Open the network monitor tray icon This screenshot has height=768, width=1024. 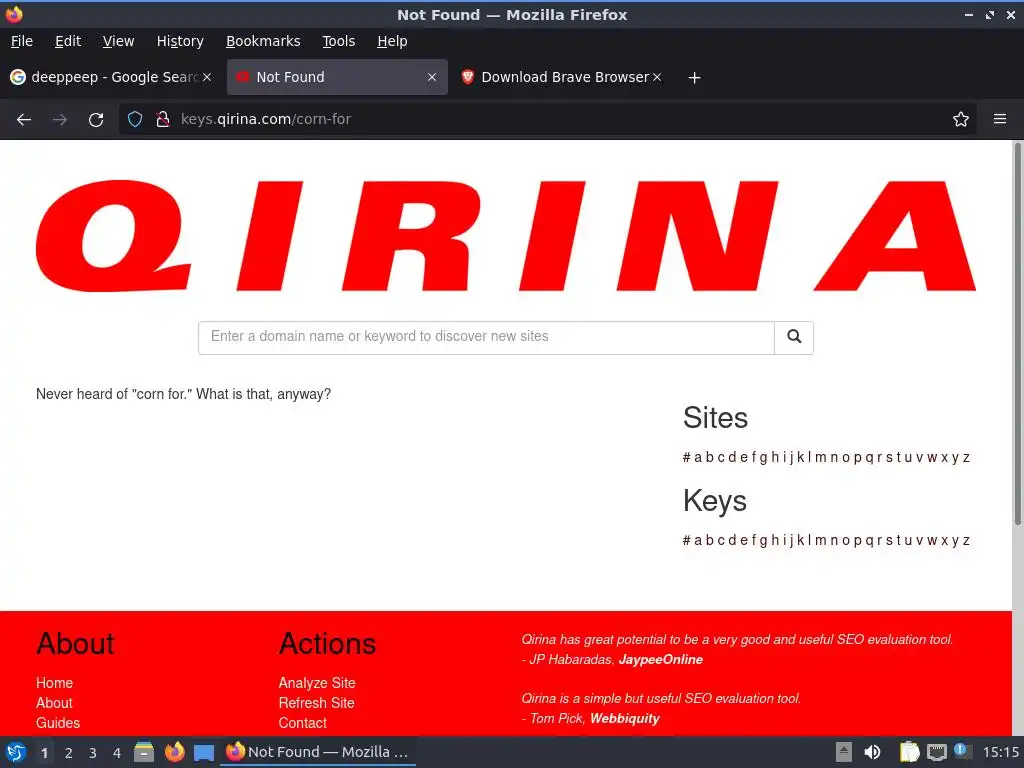(936, 752)
